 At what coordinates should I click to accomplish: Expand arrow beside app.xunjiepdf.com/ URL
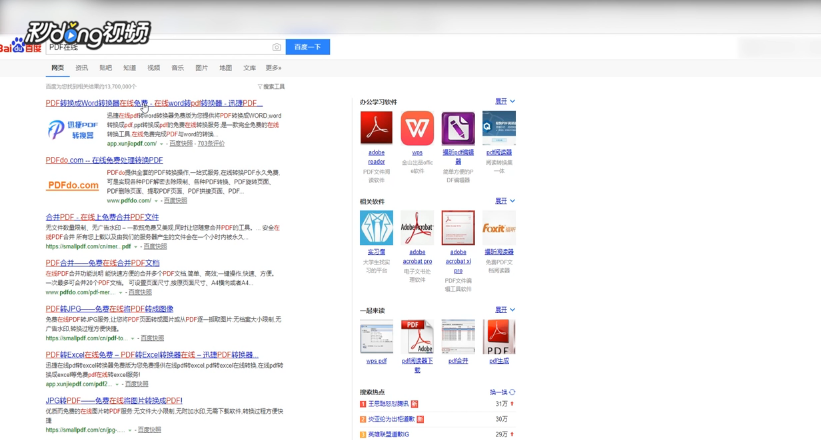click(x=162, y=144)
